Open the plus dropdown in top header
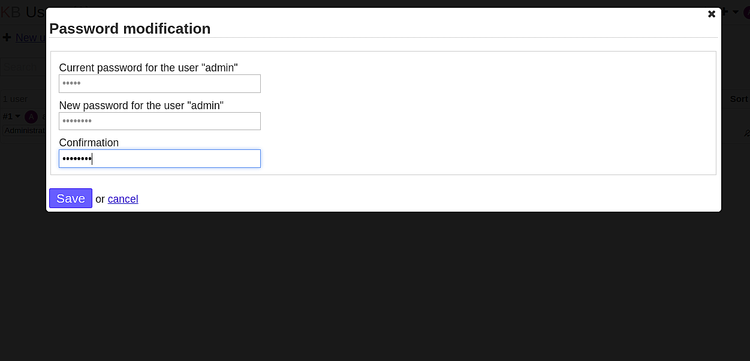The width and height of the screenshot is (750, 361). click(729, 12)
